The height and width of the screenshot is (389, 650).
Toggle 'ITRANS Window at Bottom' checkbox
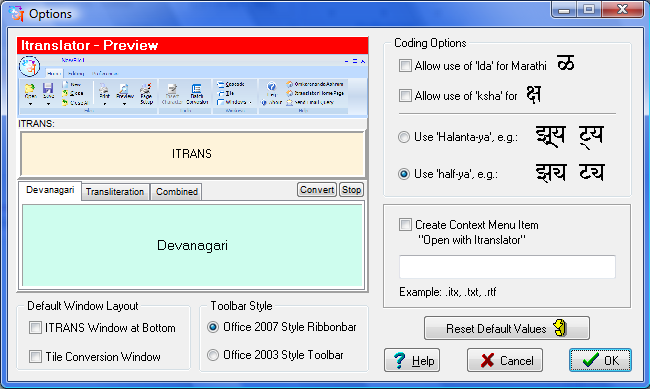point(35,328)
